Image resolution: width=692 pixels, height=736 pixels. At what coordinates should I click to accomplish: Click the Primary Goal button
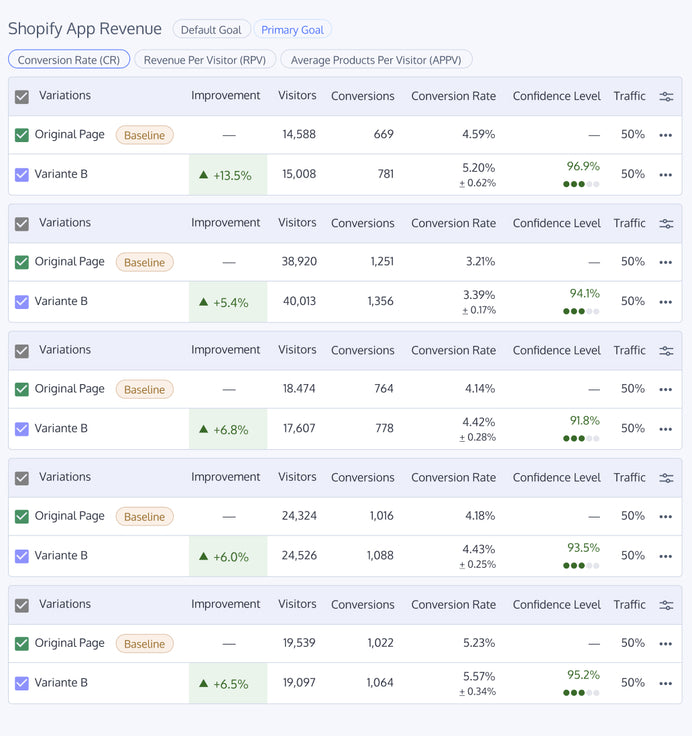click(292, 30)
